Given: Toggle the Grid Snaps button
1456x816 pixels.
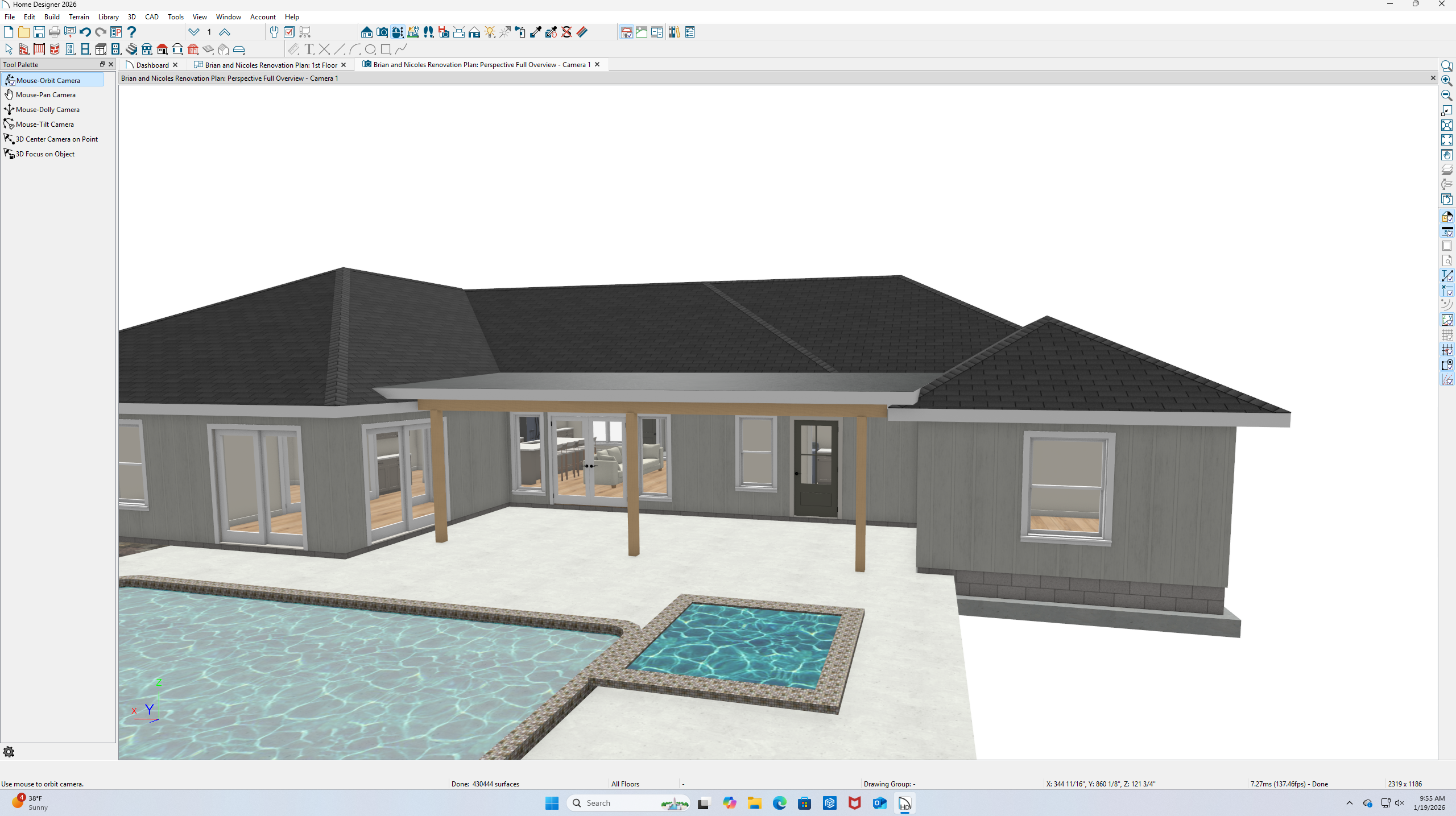Looking at the screenshot, I should [x=1447, y=350].
